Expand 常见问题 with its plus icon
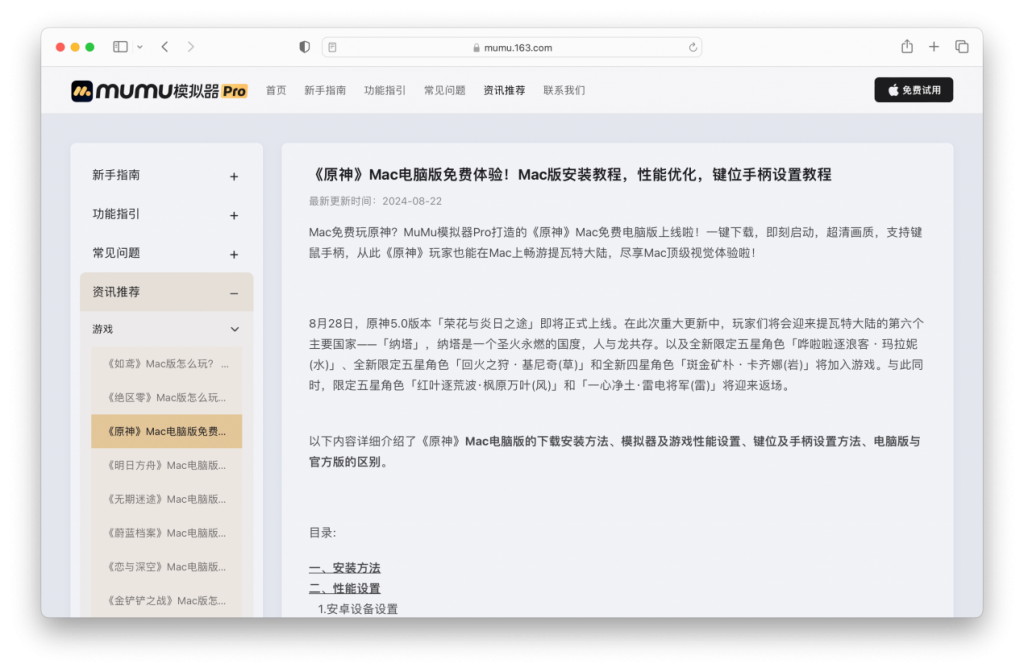 [x=234, y=255]
